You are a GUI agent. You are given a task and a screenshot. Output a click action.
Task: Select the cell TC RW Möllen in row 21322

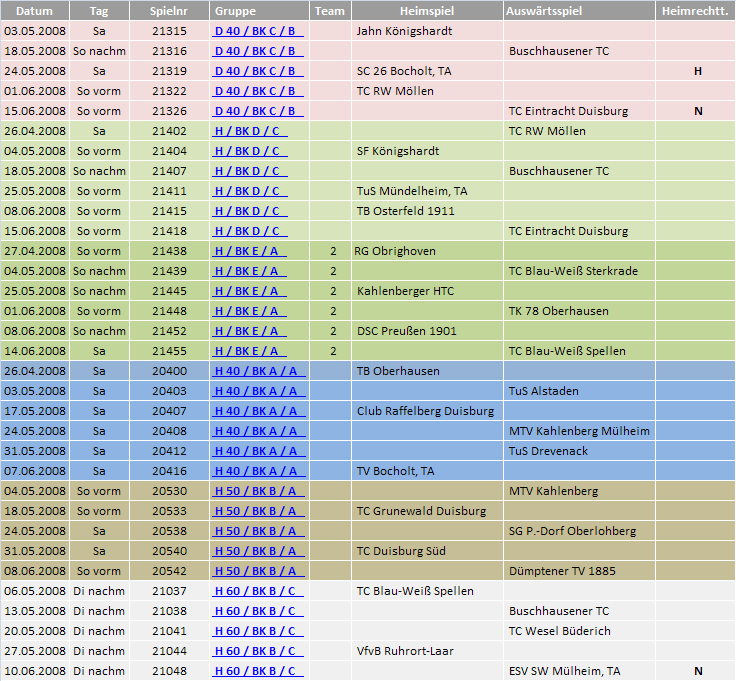pos(427,91)
